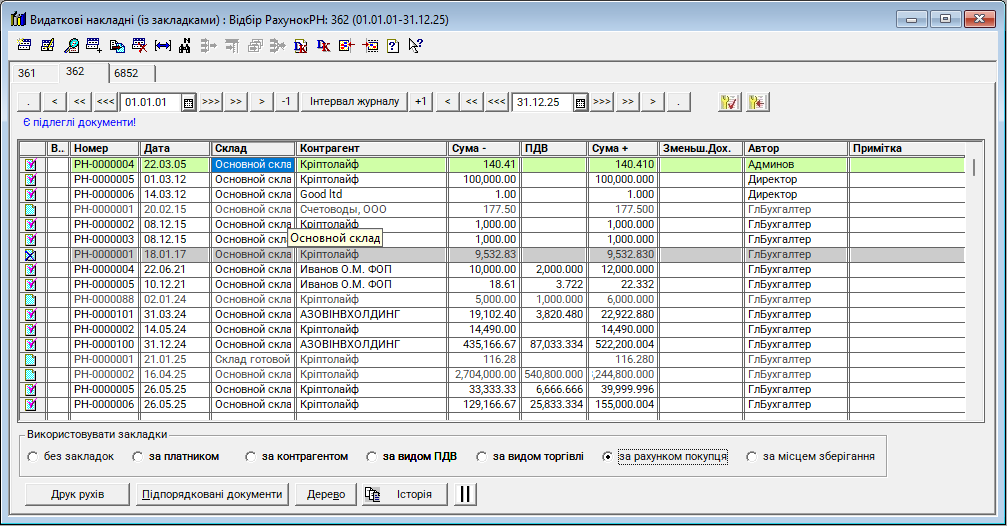Click the context help cursor icon

415,45
